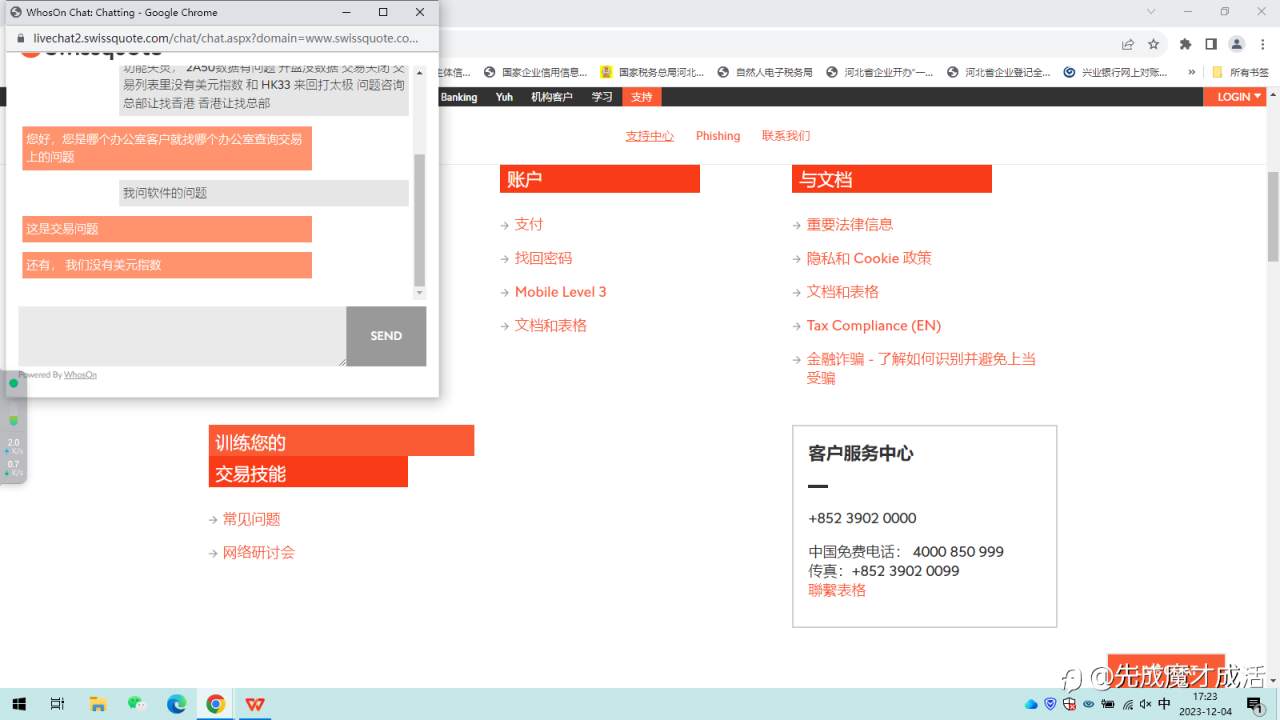Click the 聯繫表格 contact form link
The height and width of the screenshot is (720, 1280).
(x=837, y=590)
